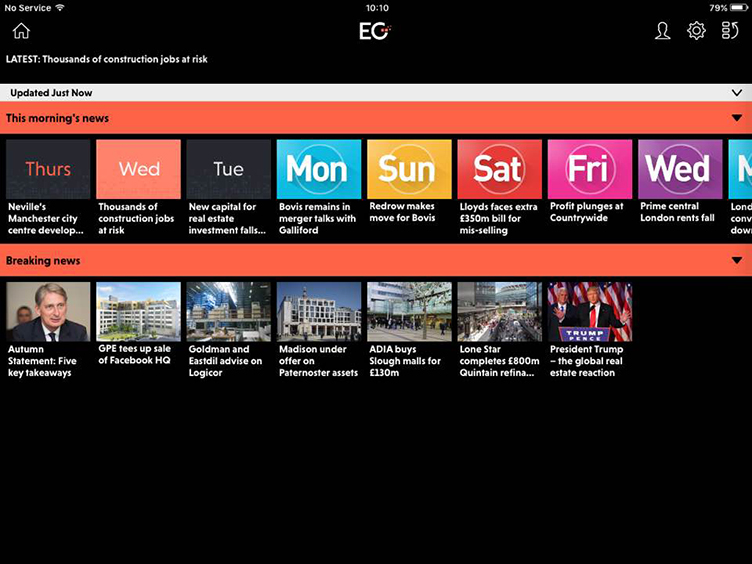The width and height of the screenshot is (752, 564).
Task: Open the settings gear icon
Action: coord(696,31)
